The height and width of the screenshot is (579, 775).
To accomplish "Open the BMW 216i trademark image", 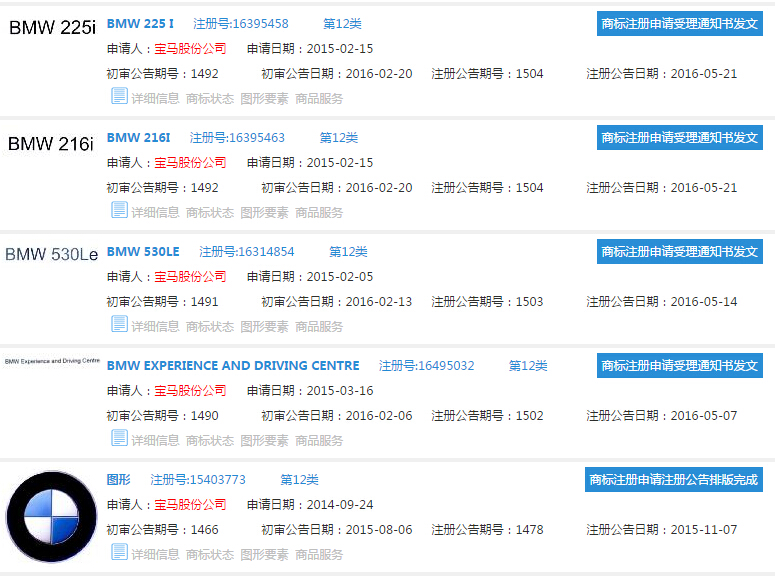I will pos(51,144).
